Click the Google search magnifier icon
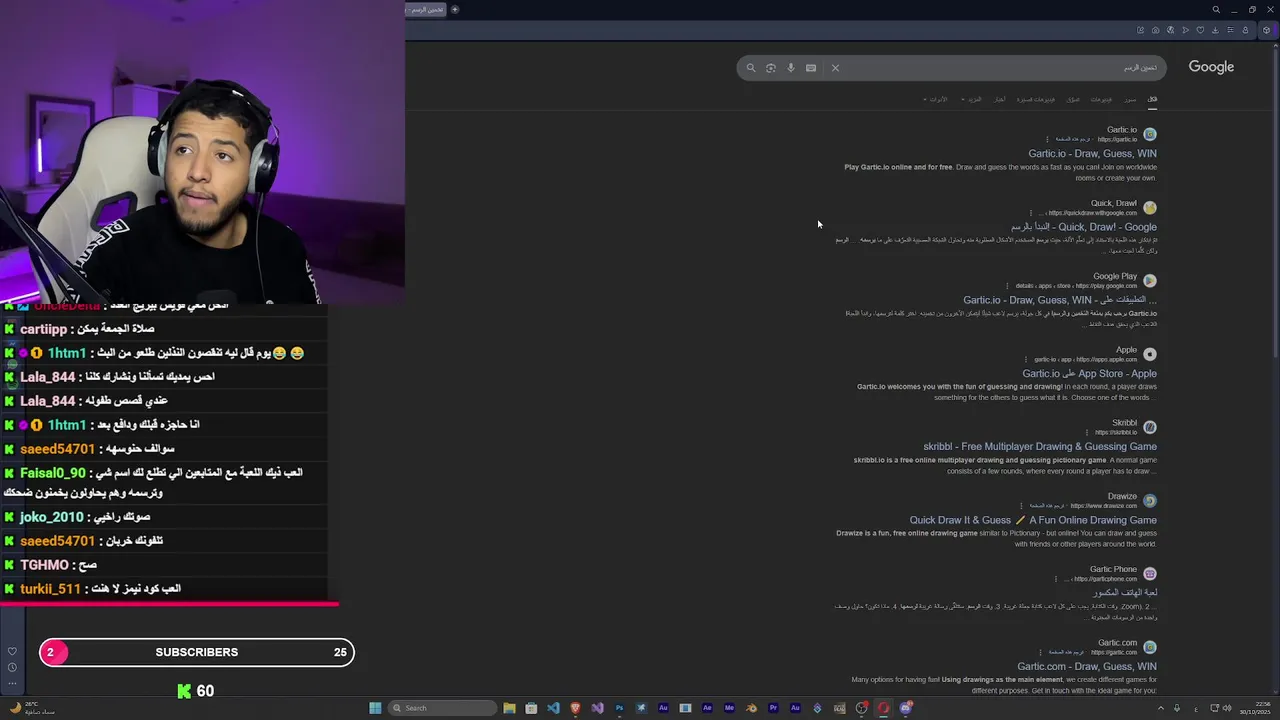The image size is (1280, 720). 751,68
